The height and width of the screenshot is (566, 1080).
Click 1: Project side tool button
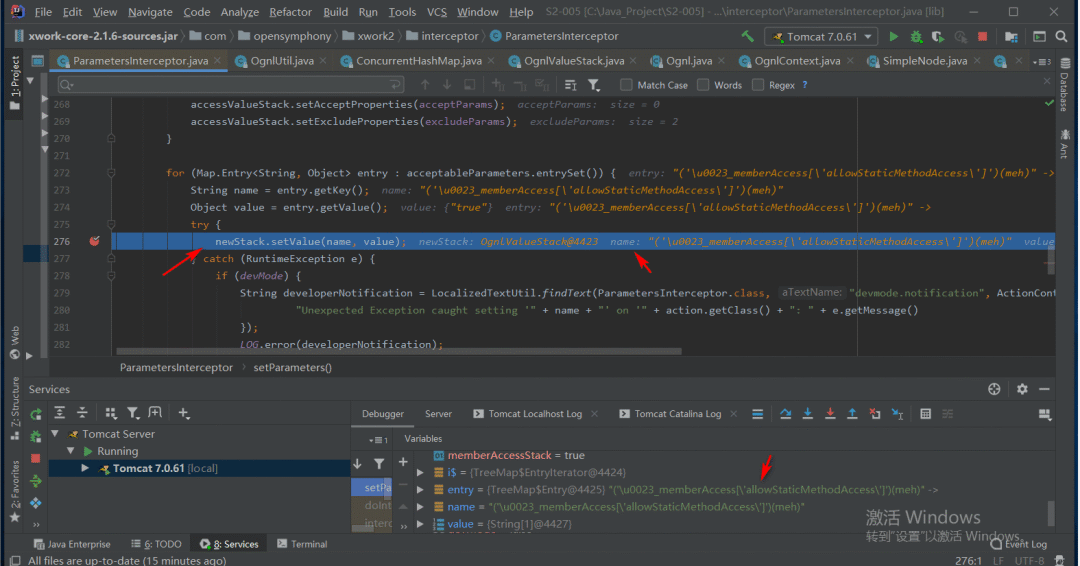click(14, 83)
